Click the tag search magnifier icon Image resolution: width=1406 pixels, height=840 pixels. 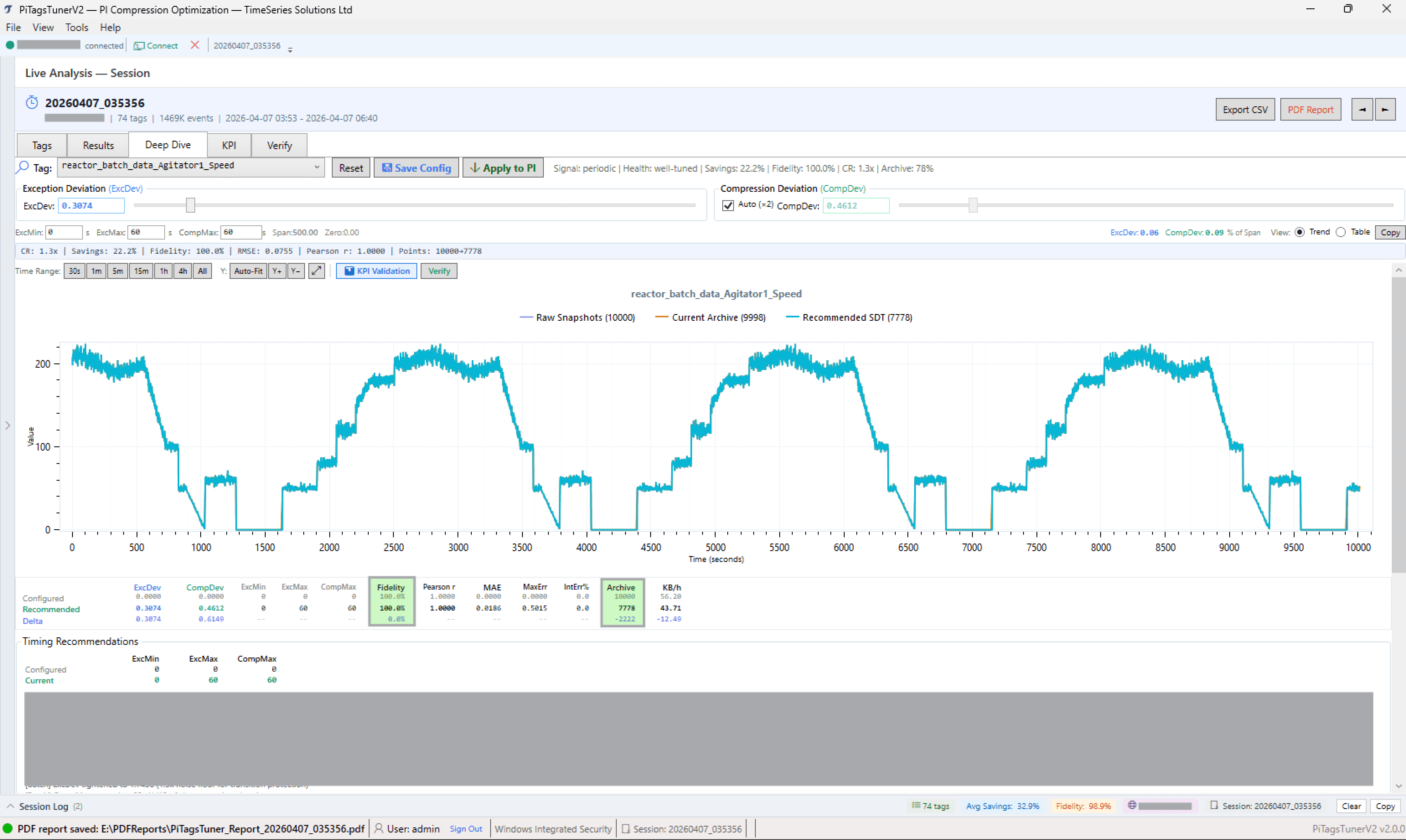pos(23,167)
